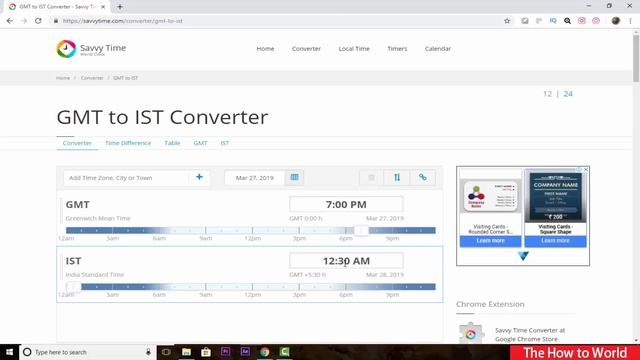640x360 pixels.
Task: Click the page vertical scrollbar
Action: pos(636,58)
